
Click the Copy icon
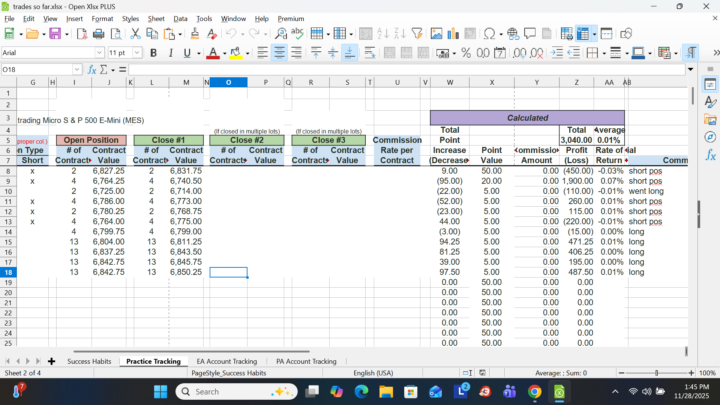152,34
